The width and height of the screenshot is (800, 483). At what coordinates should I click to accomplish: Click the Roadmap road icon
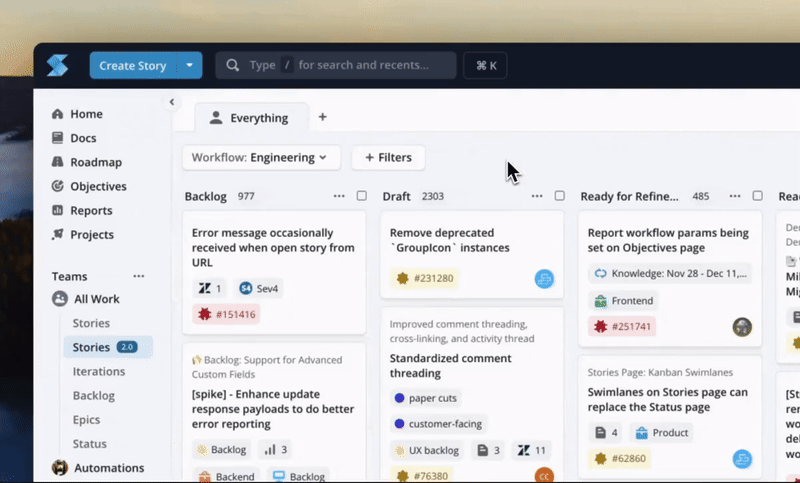coord(57,162)
